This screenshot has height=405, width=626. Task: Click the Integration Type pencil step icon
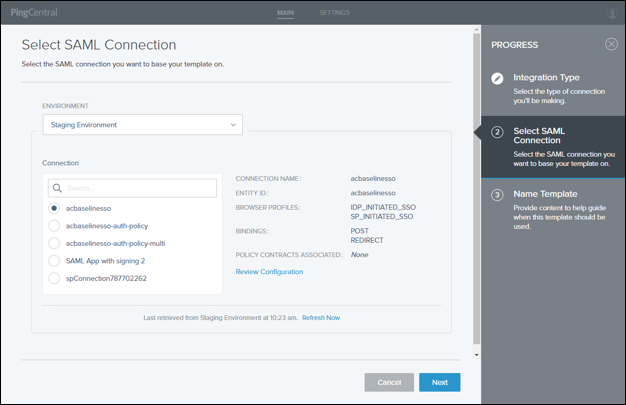(x=497, y=77)
